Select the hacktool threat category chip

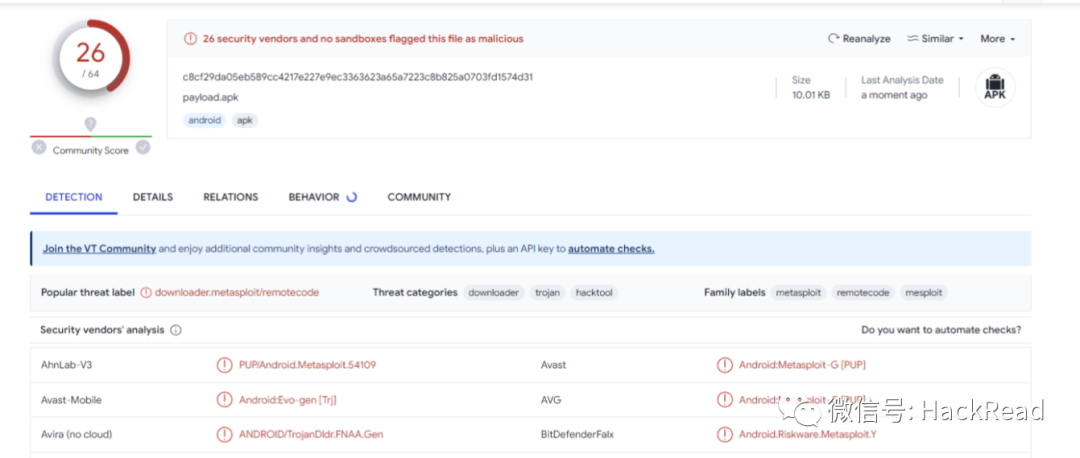tap(594, 293)
